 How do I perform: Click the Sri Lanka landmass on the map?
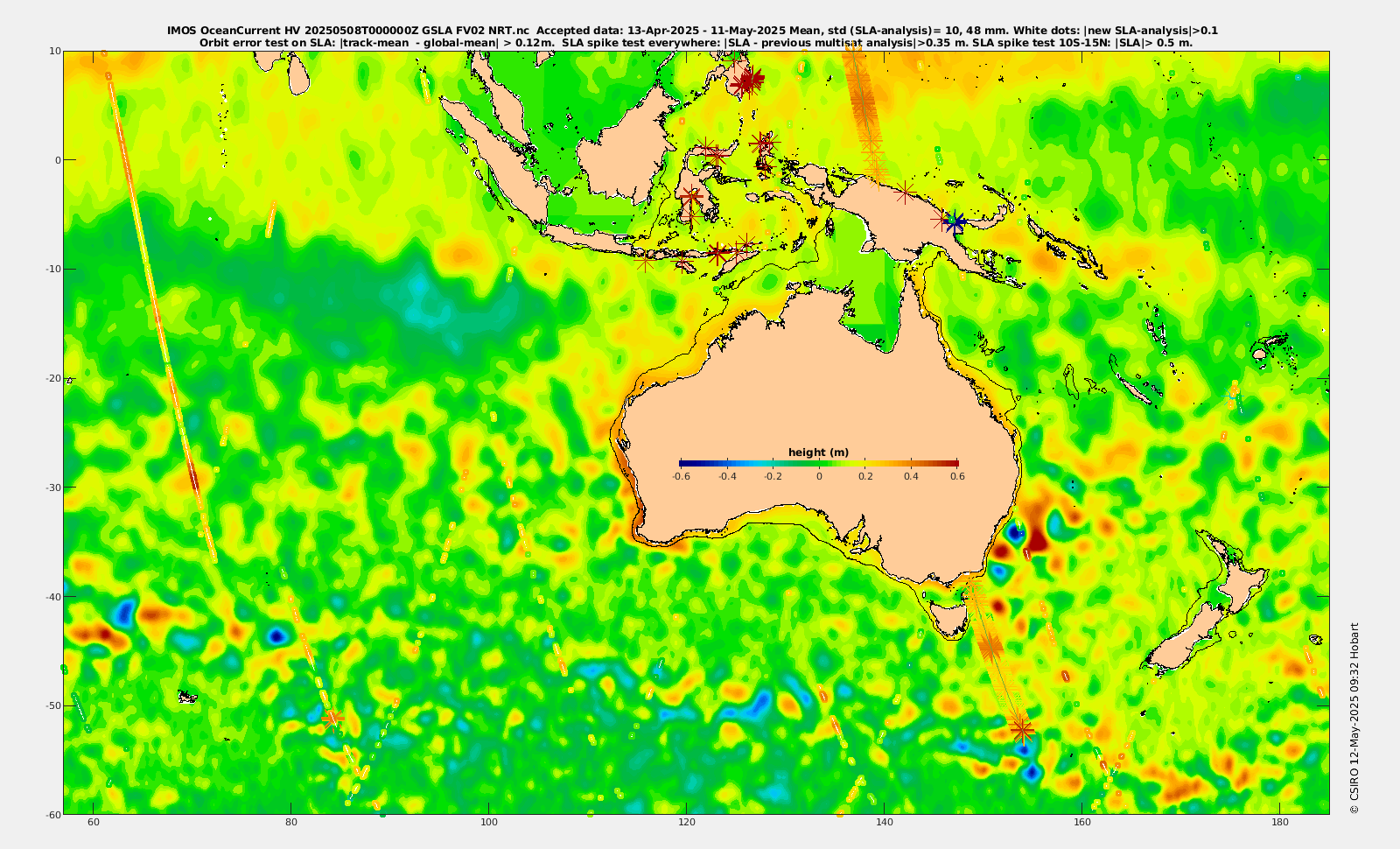[x=297, y=74]
